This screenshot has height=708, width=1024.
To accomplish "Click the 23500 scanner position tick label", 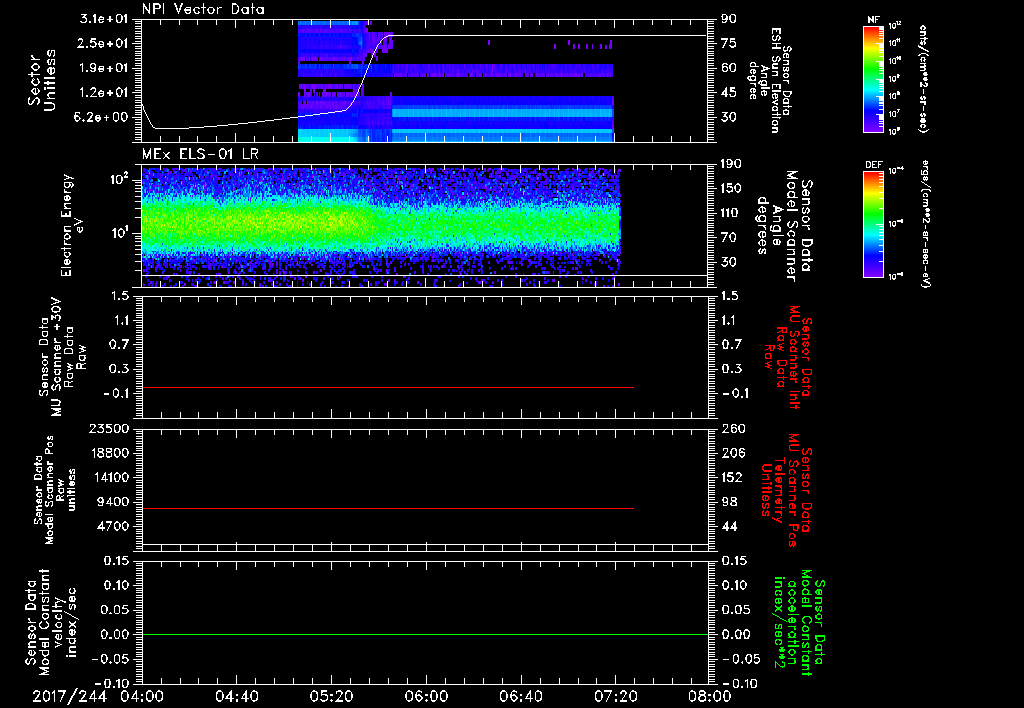I will coord(109,429).
